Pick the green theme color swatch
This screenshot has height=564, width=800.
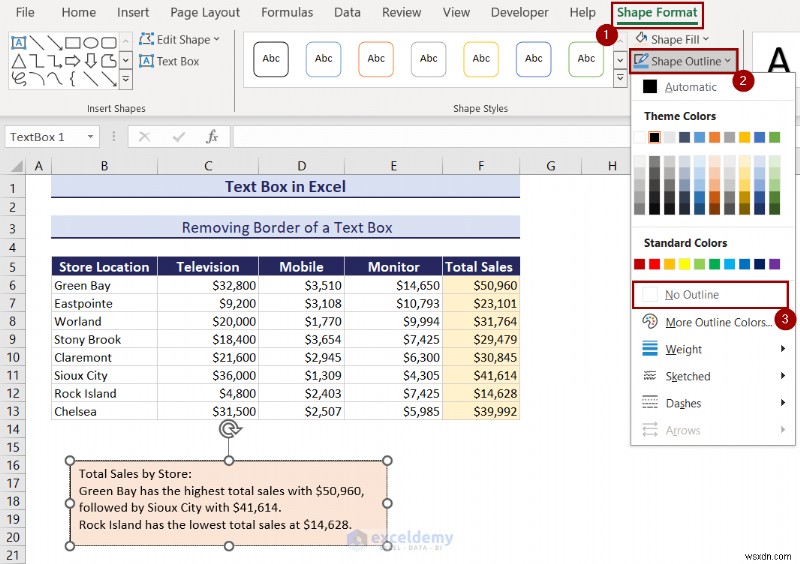click(x=774, y=137)
